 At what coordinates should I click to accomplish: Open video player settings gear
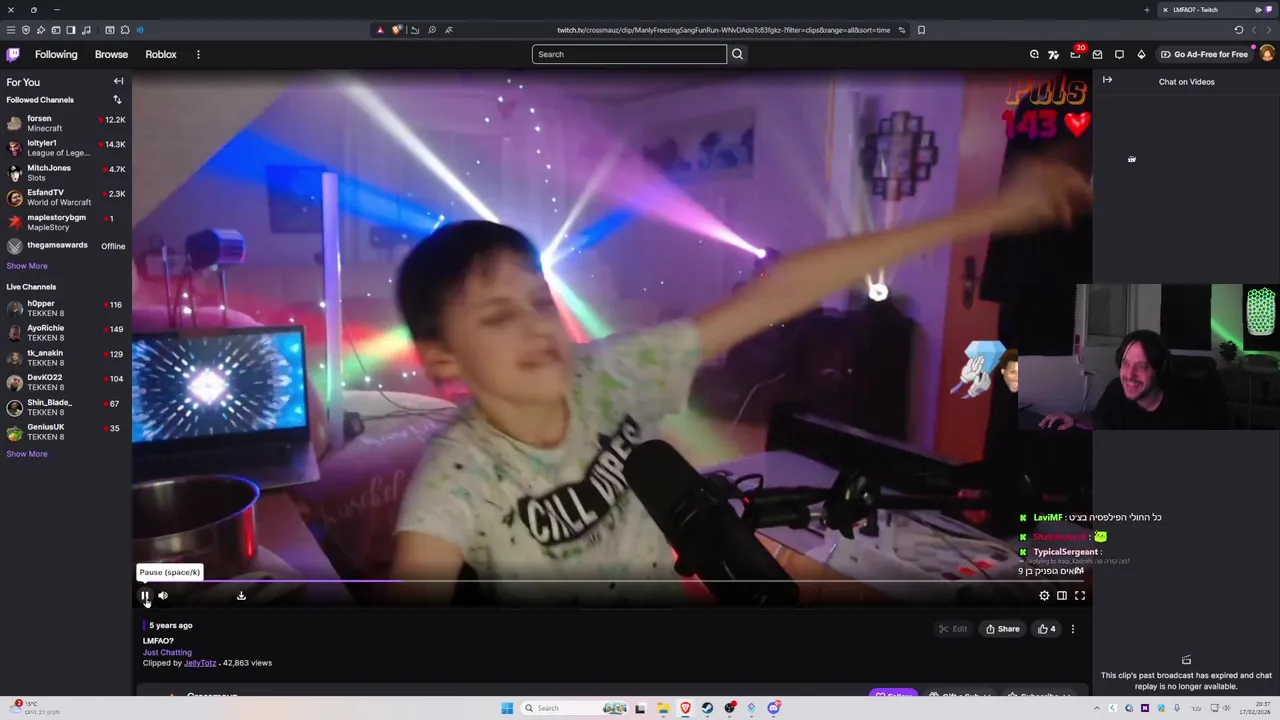click(1044, 596)
